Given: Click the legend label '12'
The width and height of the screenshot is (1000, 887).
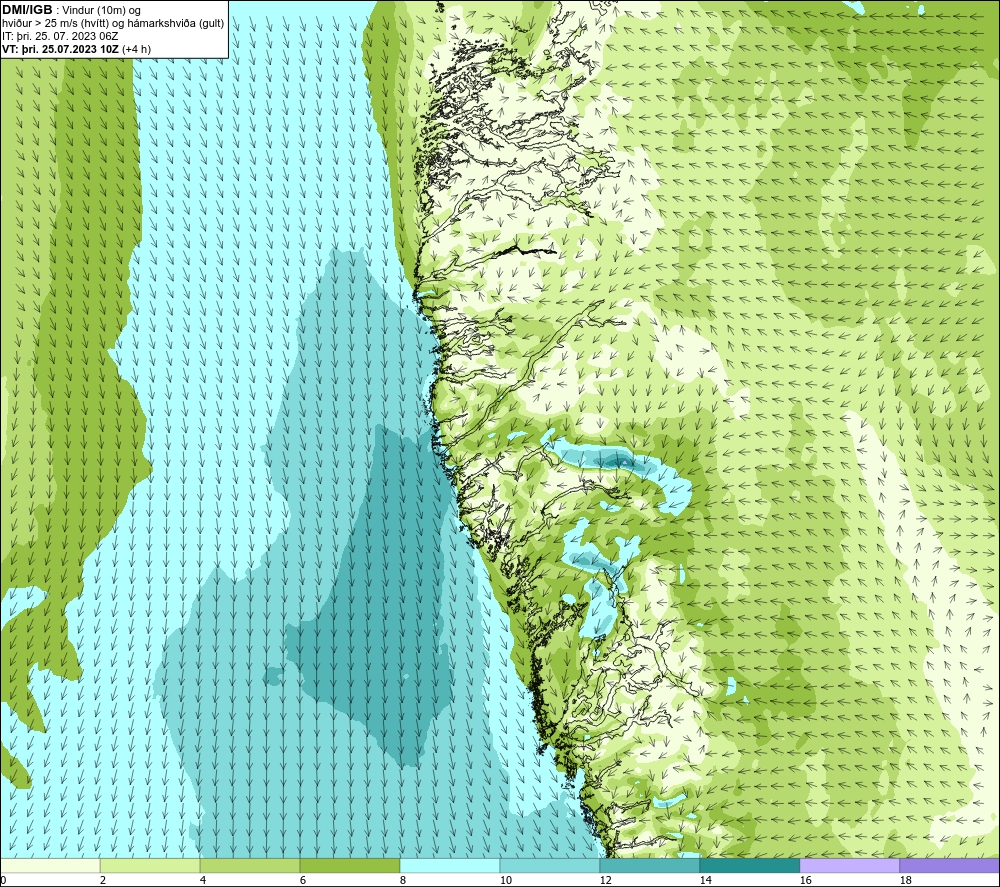Looking at the screenshot, I should tap(605, 880).
